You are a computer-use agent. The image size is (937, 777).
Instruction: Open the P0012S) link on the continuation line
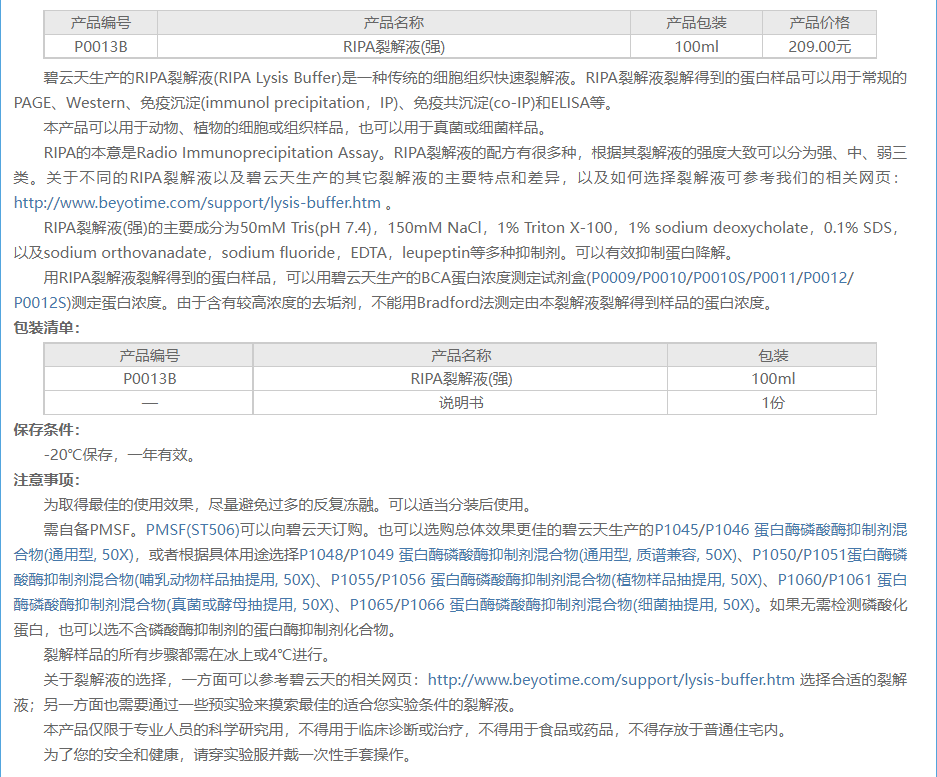(x=42, y=303)
